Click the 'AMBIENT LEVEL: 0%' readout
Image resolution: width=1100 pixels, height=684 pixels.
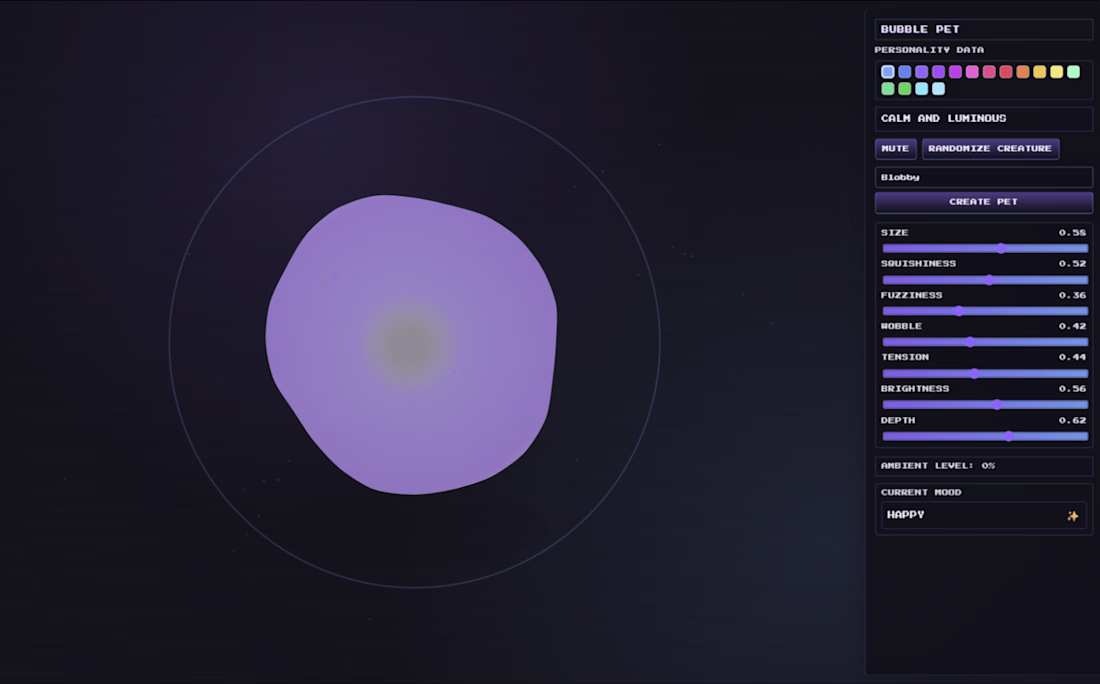pyautogui.click(x=937, y=466)
